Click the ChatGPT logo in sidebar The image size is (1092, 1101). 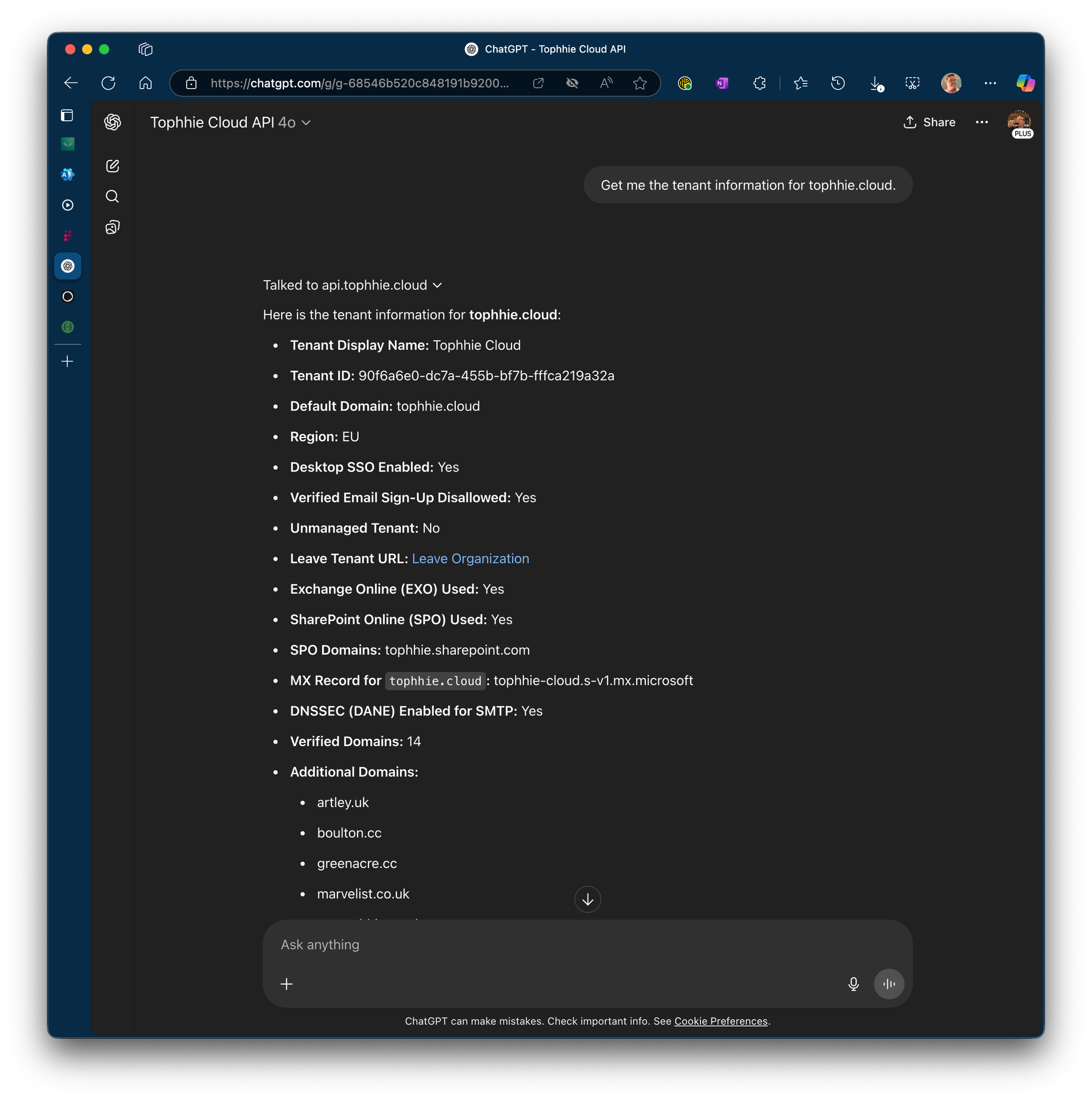113,122
